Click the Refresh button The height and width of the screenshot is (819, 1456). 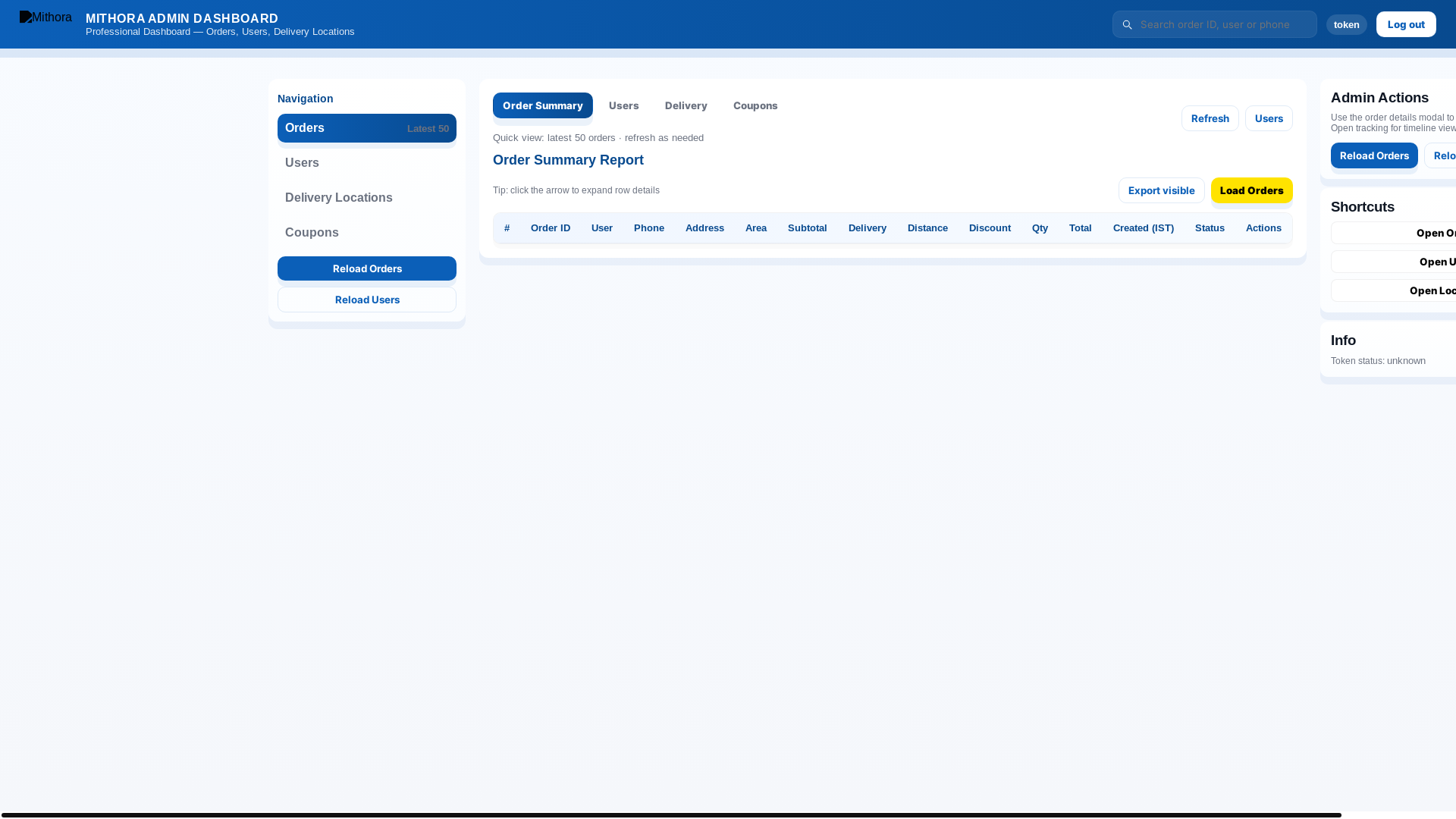[x=1210, y=118]
